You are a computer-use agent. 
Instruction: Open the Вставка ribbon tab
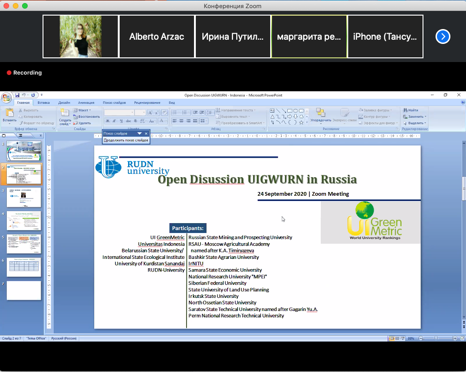coord(44,103)
